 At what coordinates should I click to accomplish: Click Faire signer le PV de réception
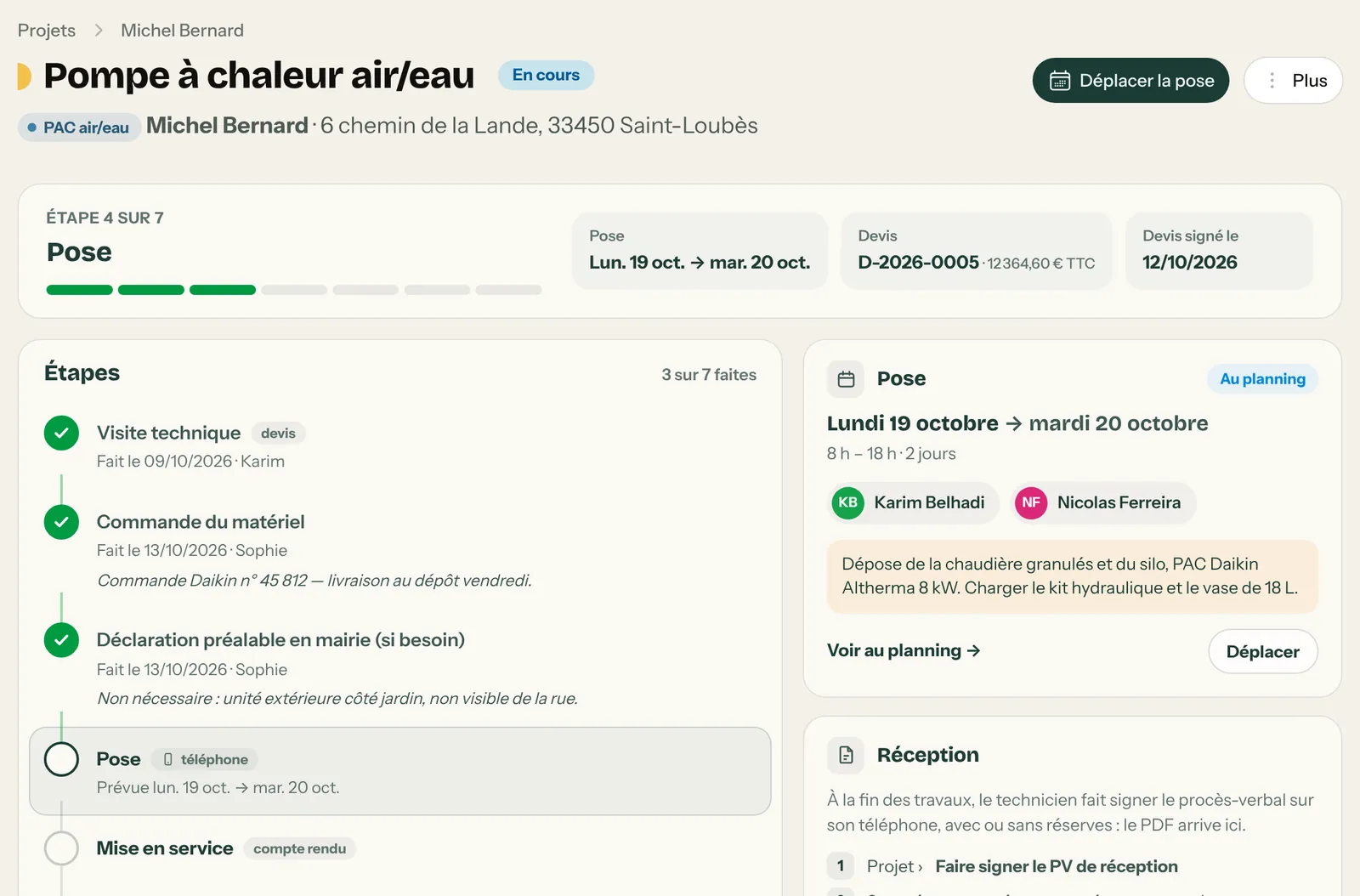coord(1057,866)
